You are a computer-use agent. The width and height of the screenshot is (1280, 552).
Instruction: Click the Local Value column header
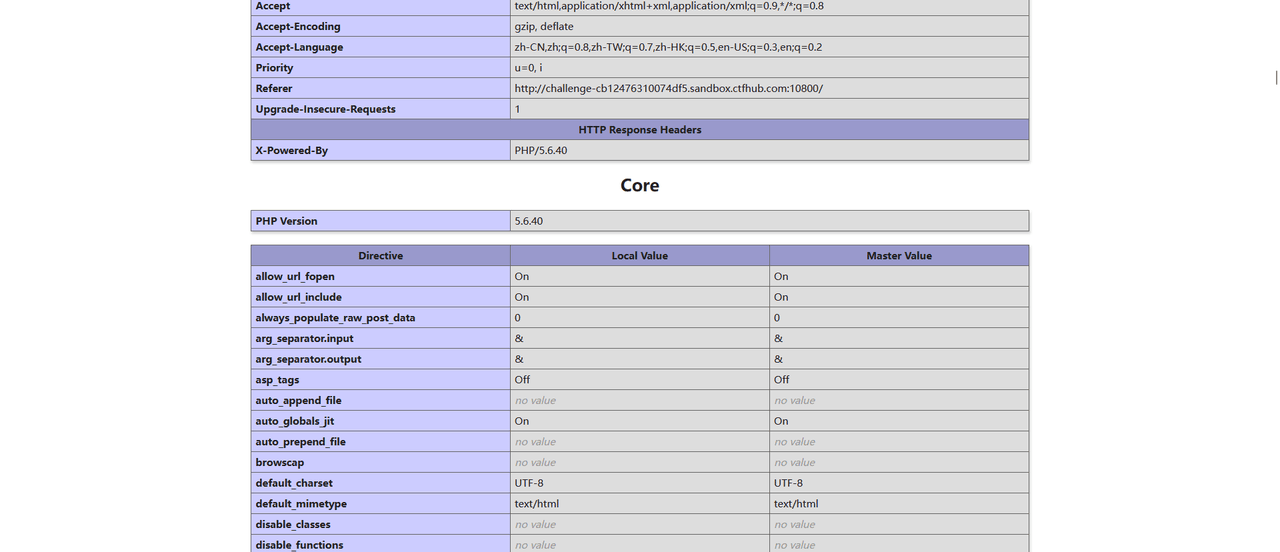(x=639, y=256)
